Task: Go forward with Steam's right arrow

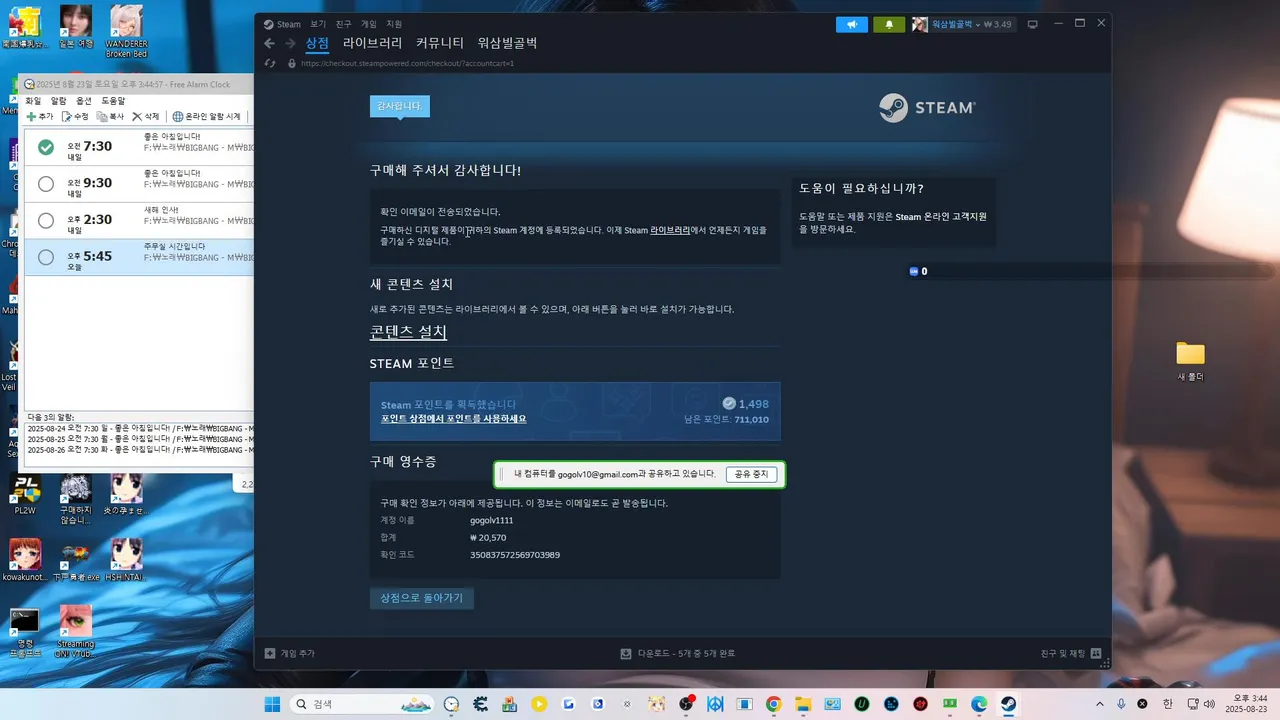Action: (290, 43)
